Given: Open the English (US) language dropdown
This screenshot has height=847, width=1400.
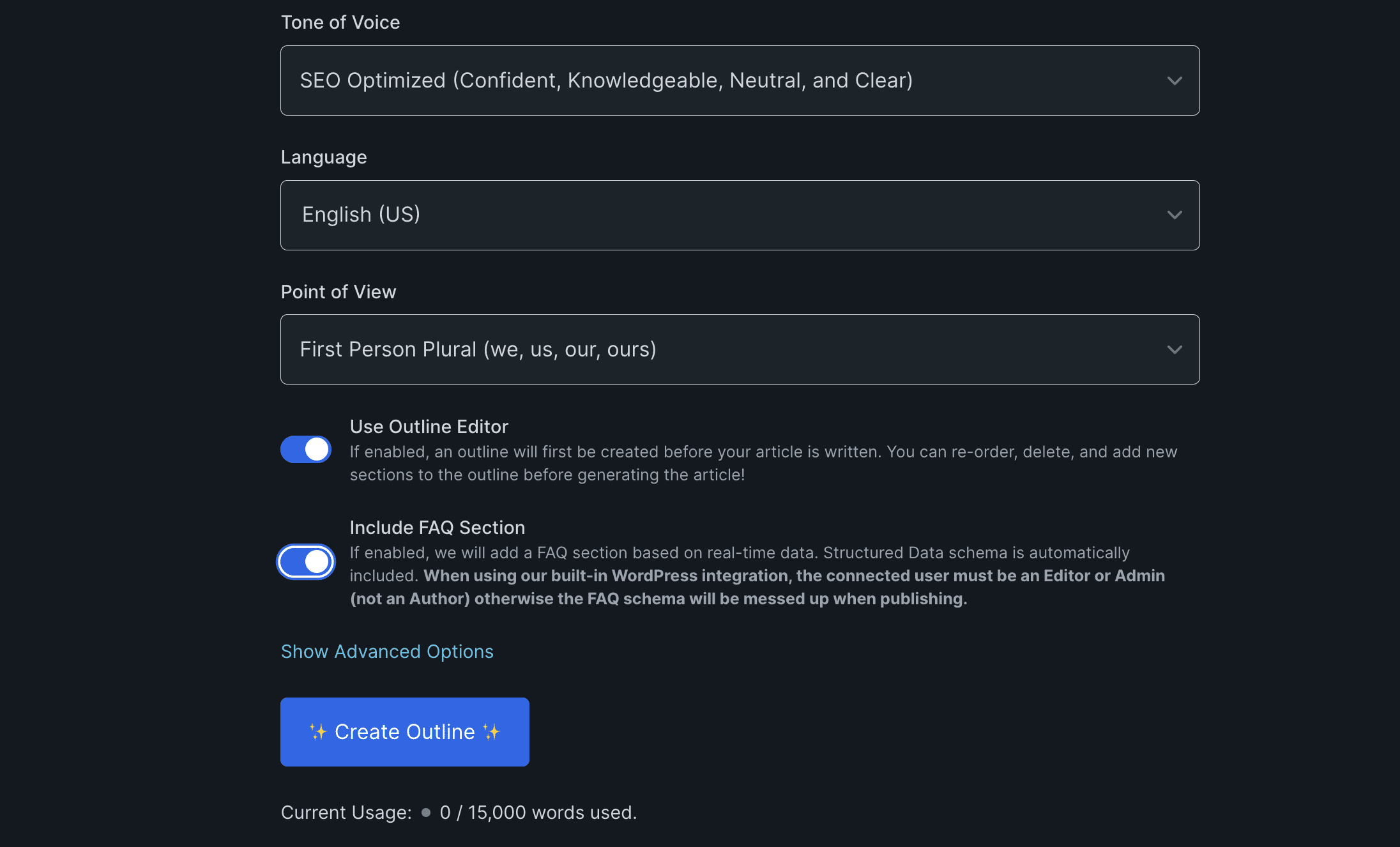Looking at the screenshot, I should pos(740,215).
